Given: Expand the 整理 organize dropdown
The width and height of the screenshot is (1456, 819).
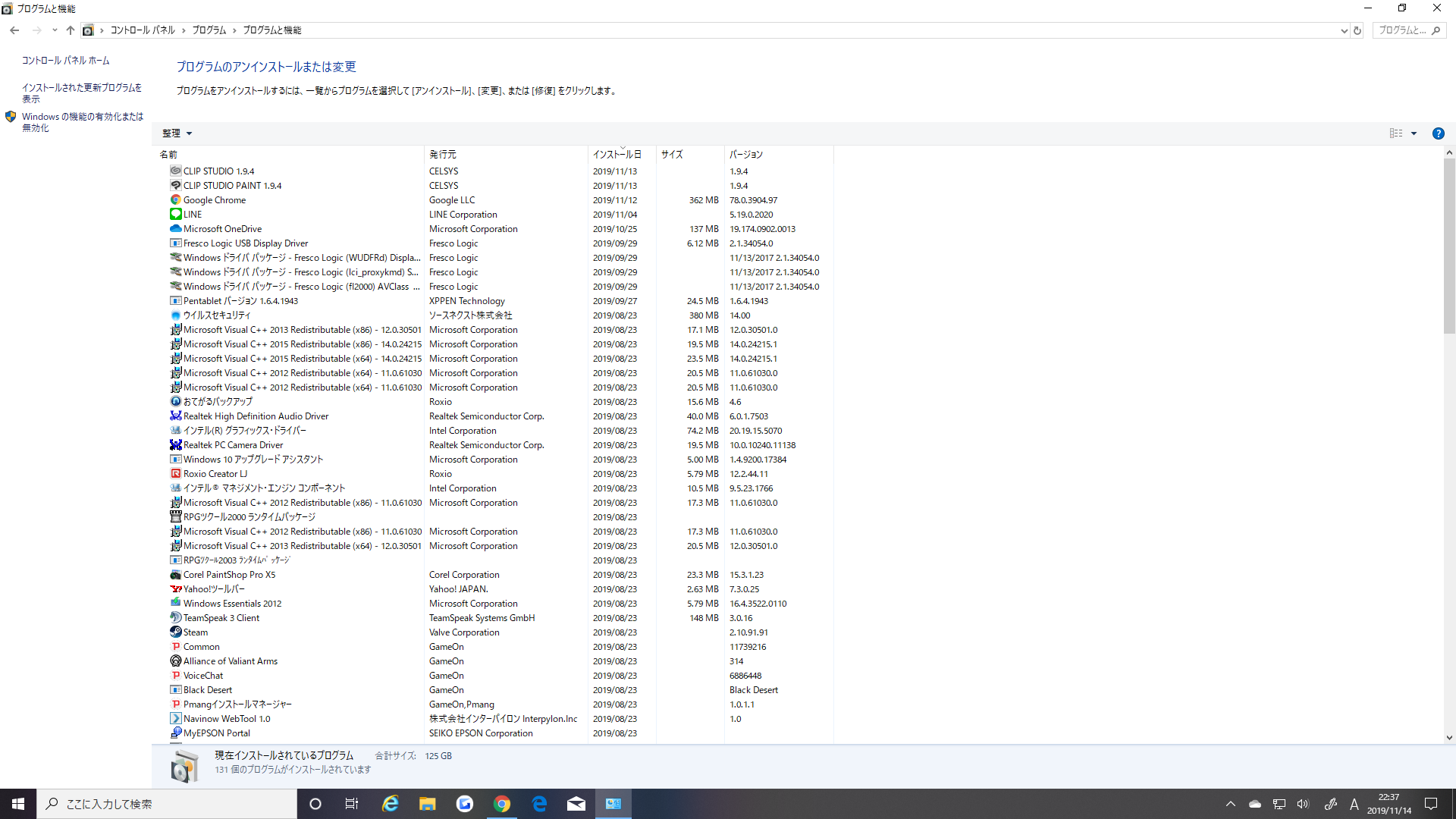Looking at the screenshot, I should tap(177, 133).
